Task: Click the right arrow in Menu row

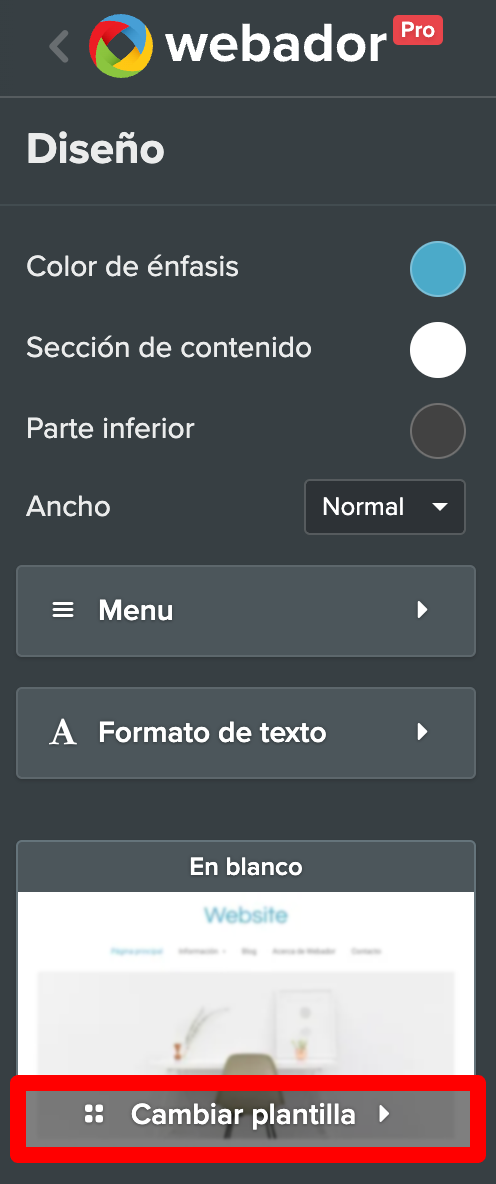Action: click(423, 610)
